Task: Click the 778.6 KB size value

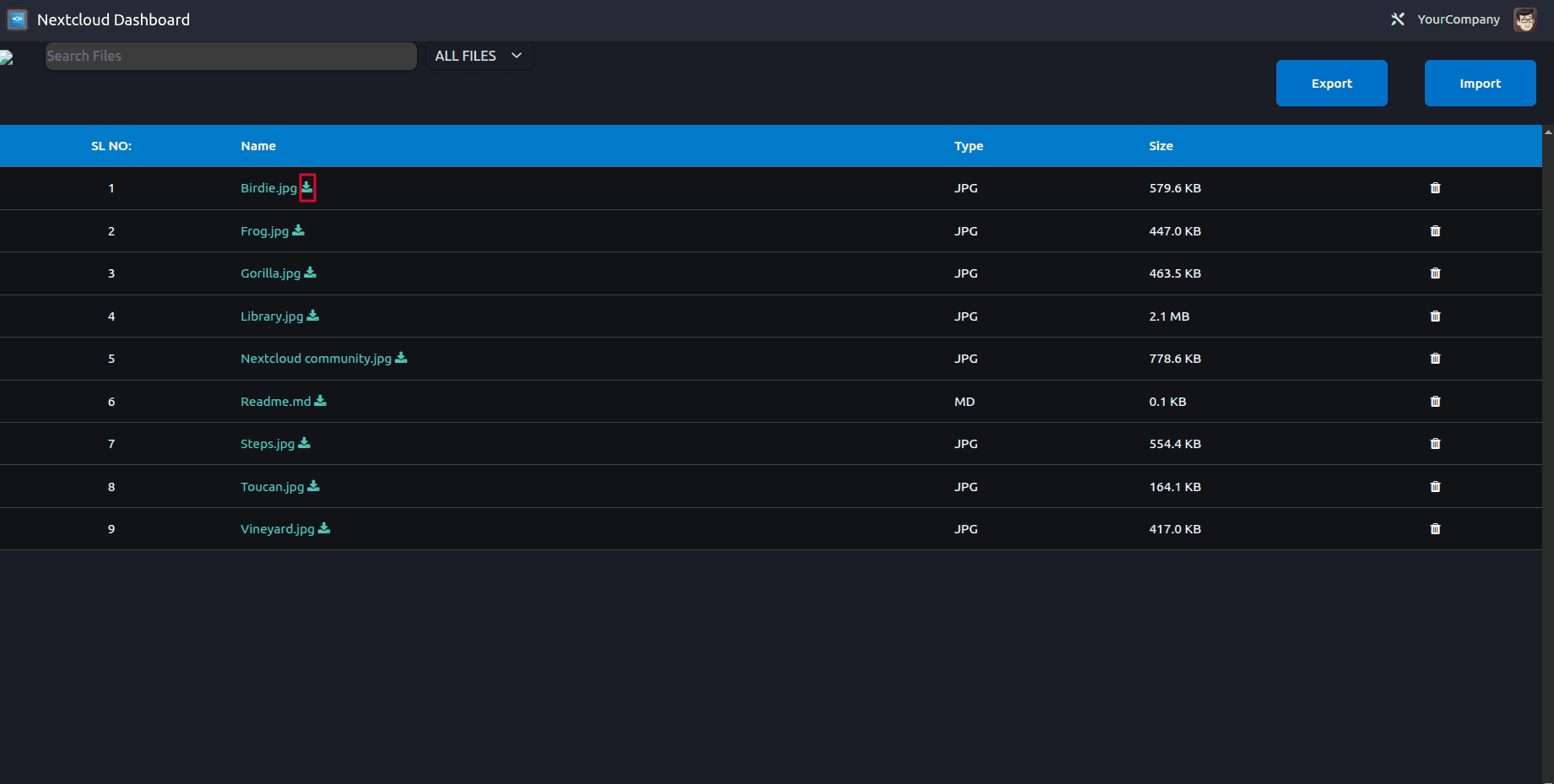Action: tap(1174, 359)
